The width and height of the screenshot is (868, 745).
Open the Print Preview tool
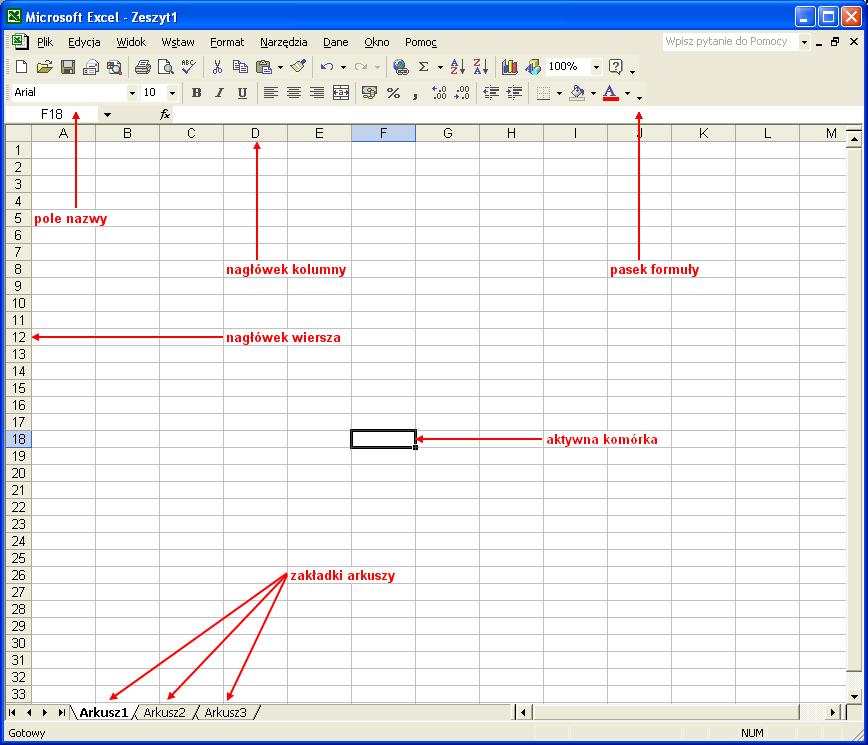pos(165,67)
